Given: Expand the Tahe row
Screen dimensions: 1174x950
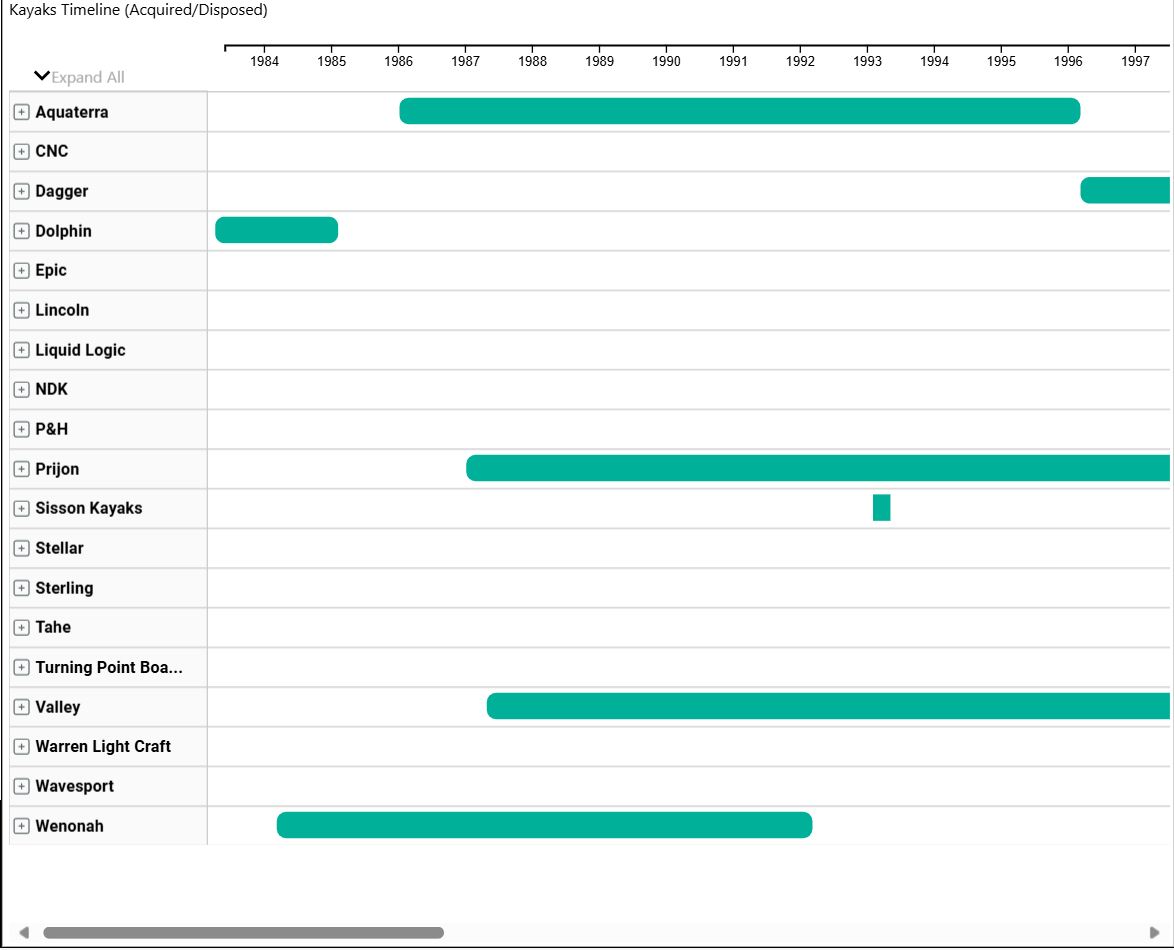Looking at the screenshot, I should click(22, 627).
